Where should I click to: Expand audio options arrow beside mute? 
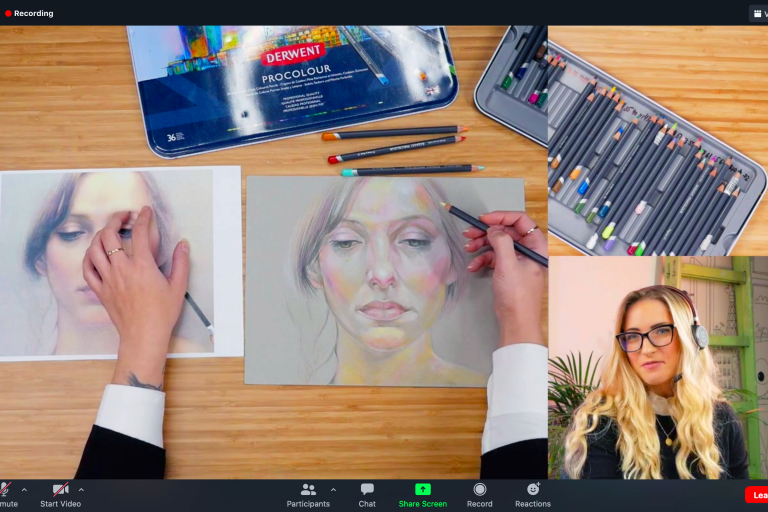point(24,489)
